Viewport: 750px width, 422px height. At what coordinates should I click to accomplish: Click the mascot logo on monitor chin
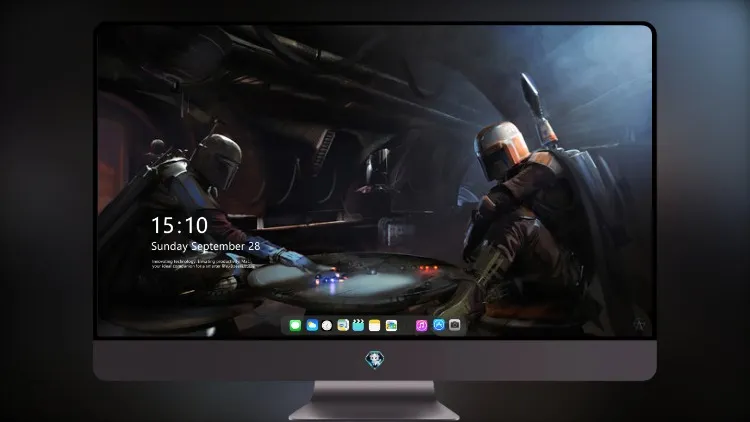375,359
